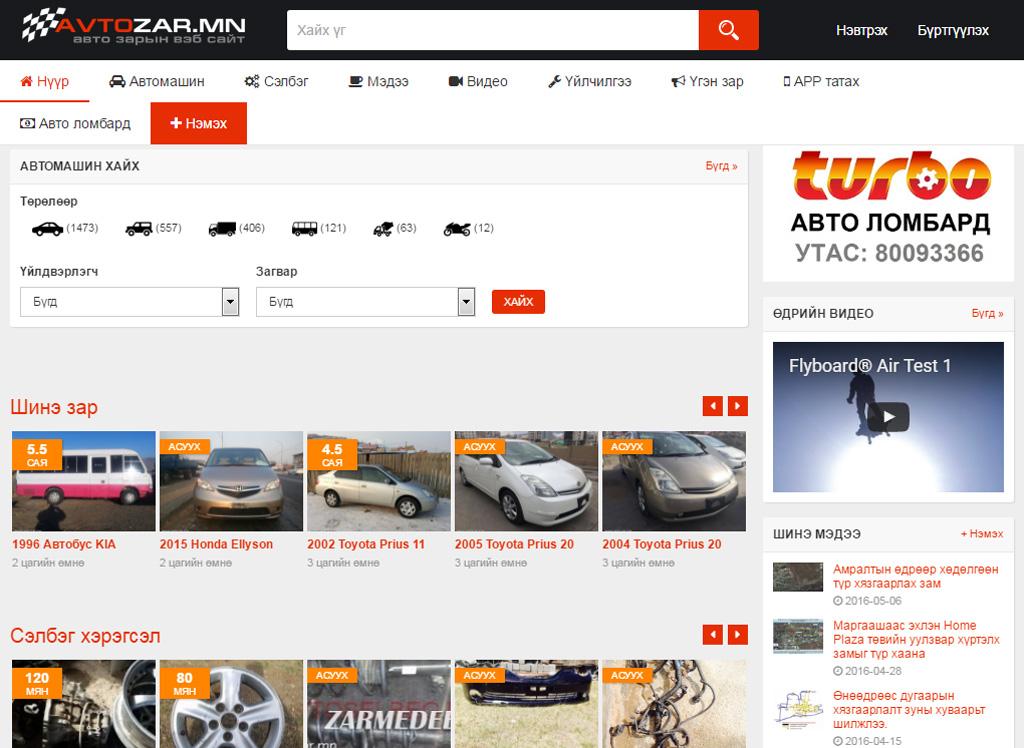Click the Бүртгүүлэх register link
Screen dimensions: 1024x748
pyautogui.click(x=953, y=30)
